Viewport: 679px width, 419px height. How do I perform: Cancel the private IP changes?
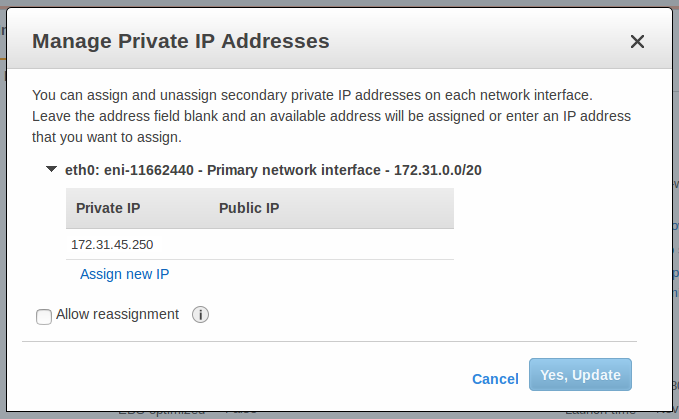pyautogui.click(x=495, y=379)
